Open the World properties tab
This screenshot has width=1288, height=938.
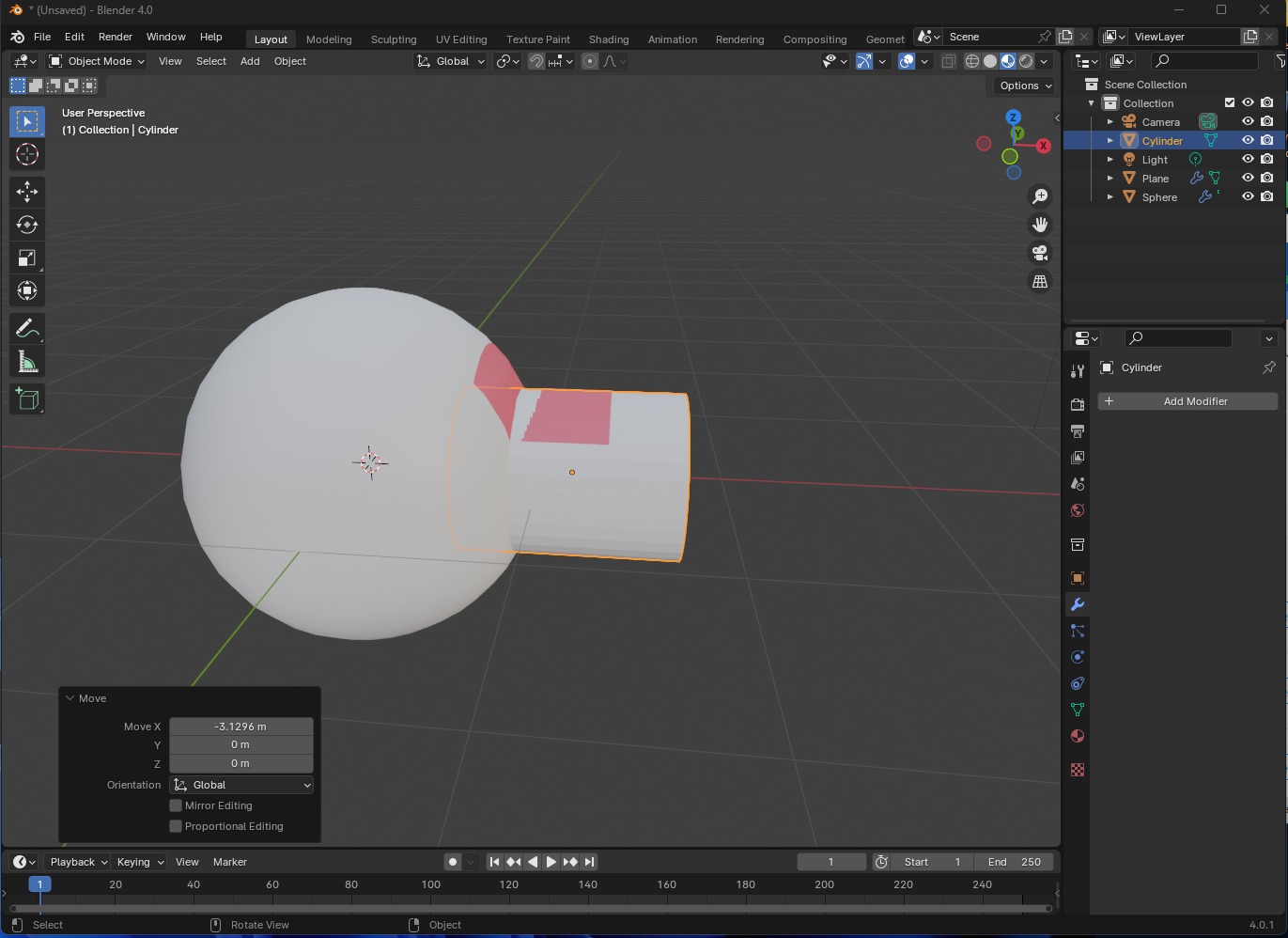[x=1078, y=510]
